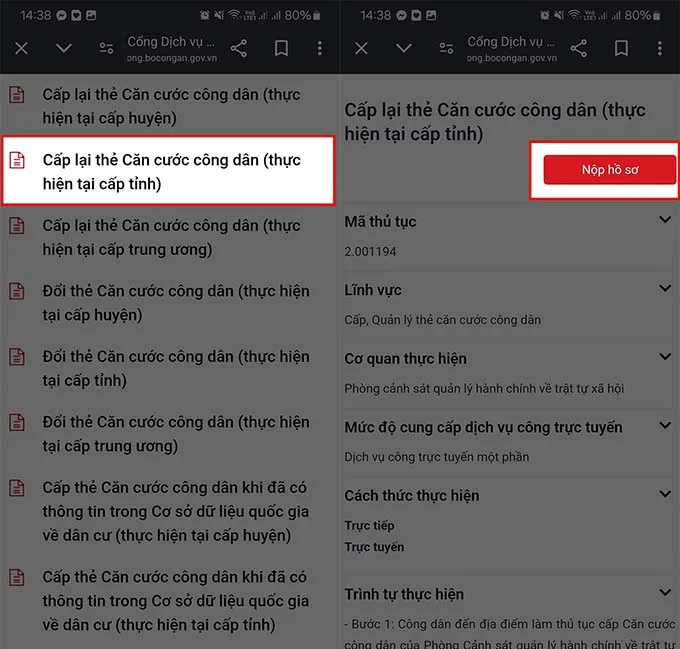Bookmark the page in right phone toolbar

pos(621,48)
